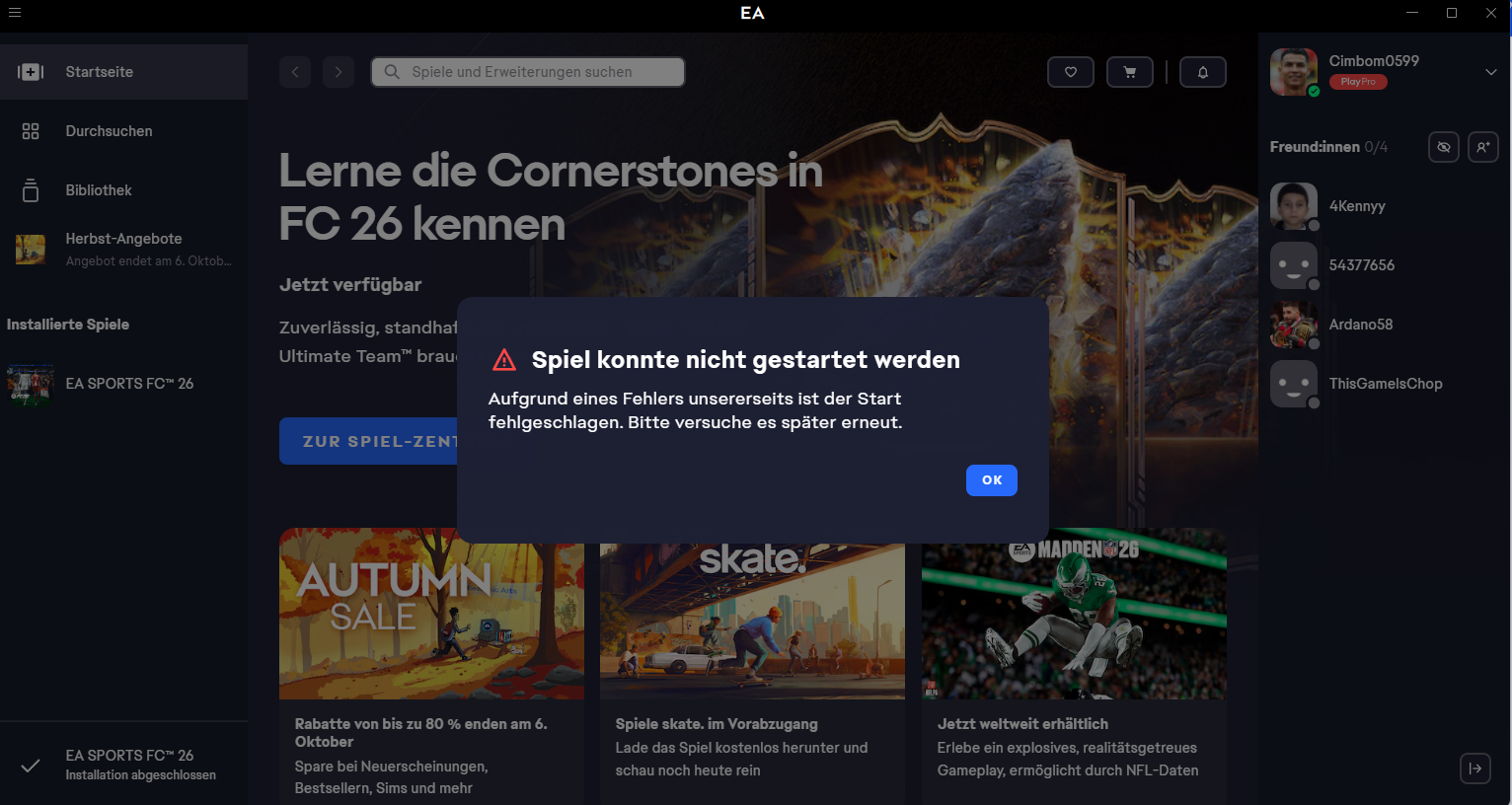Open the wishlist heart icon

(x=1070, y=72)
